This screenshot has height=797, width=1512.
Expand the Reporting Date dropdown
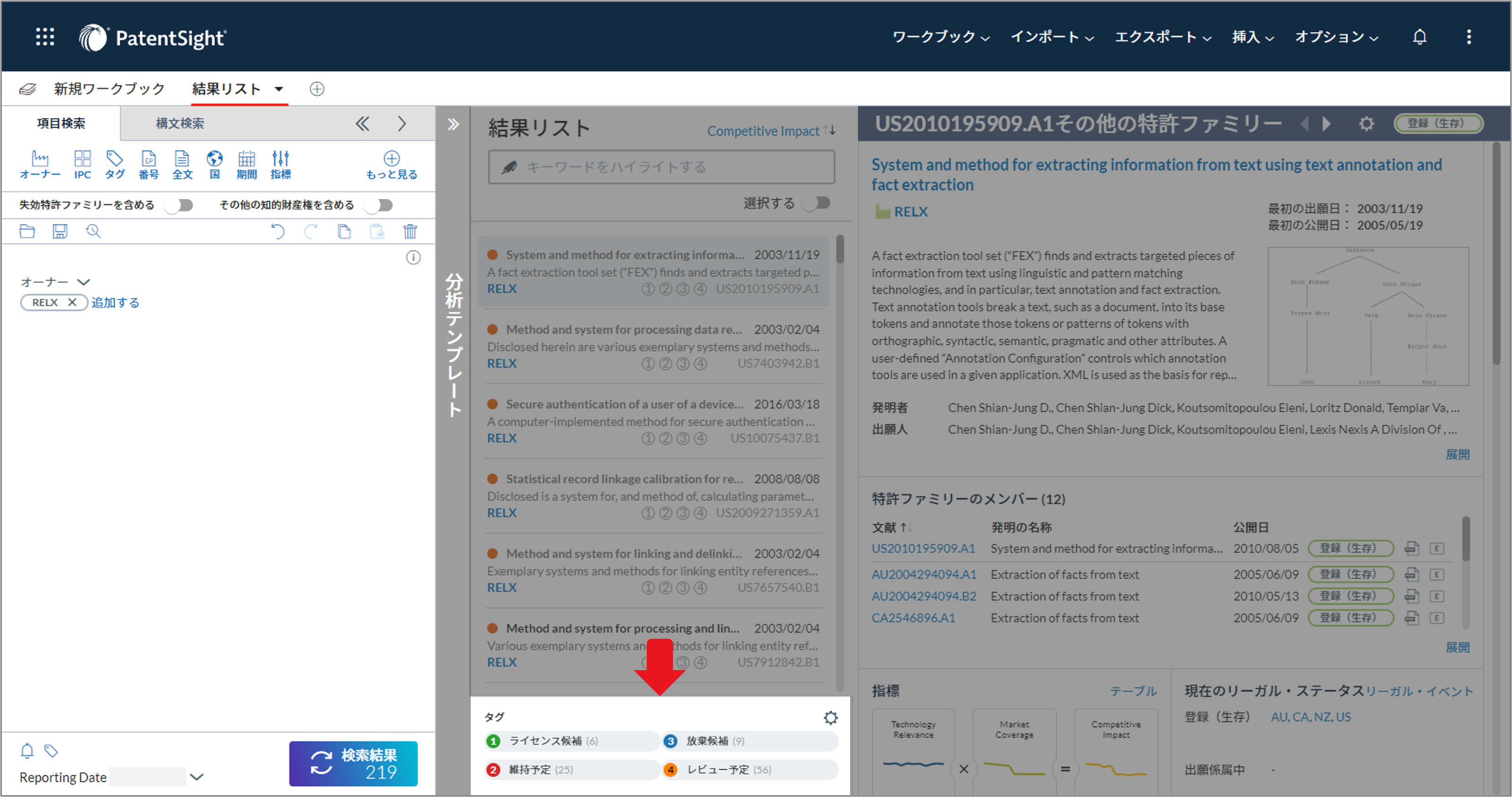point(196,777)
